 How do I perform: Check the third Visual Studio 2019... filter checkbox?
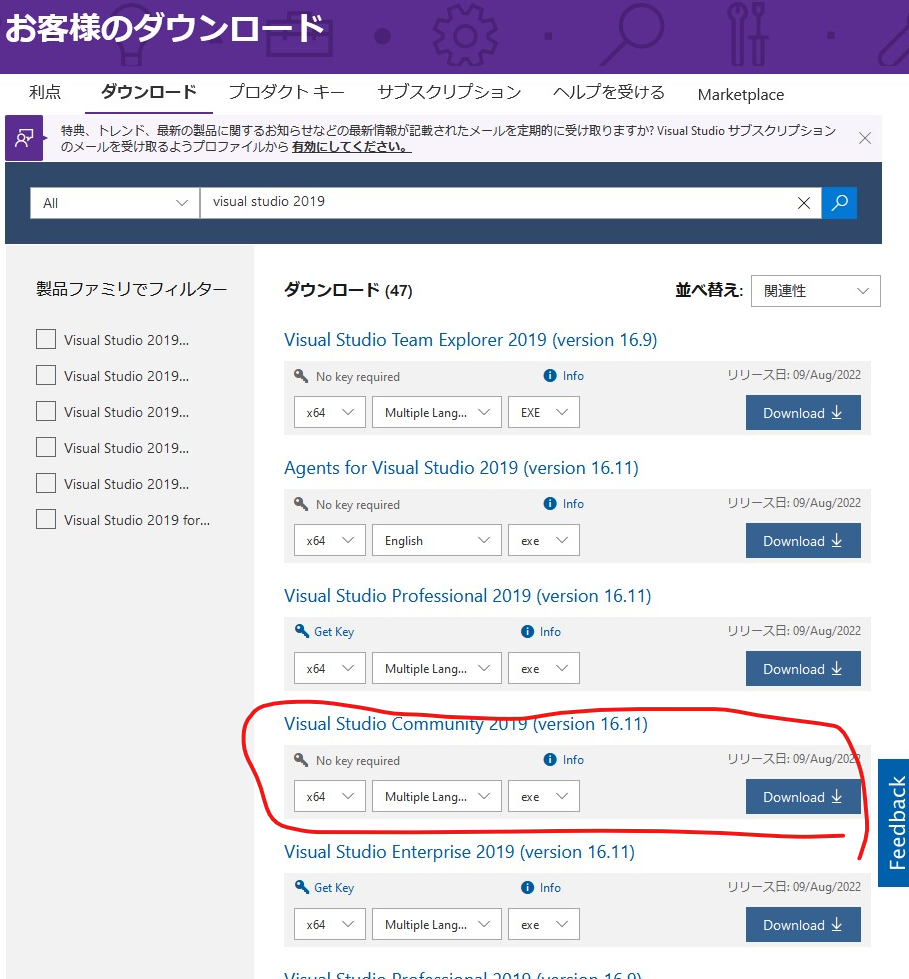click(46, 411)
